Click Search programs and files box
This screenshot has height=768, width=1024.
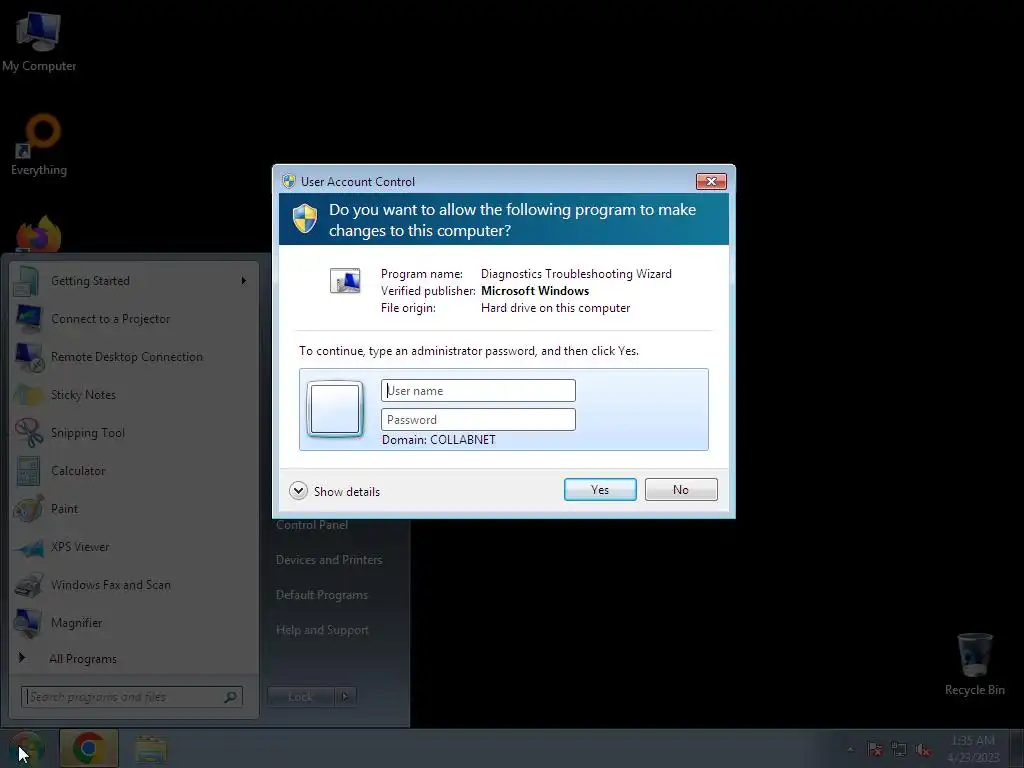coord(132,697)
